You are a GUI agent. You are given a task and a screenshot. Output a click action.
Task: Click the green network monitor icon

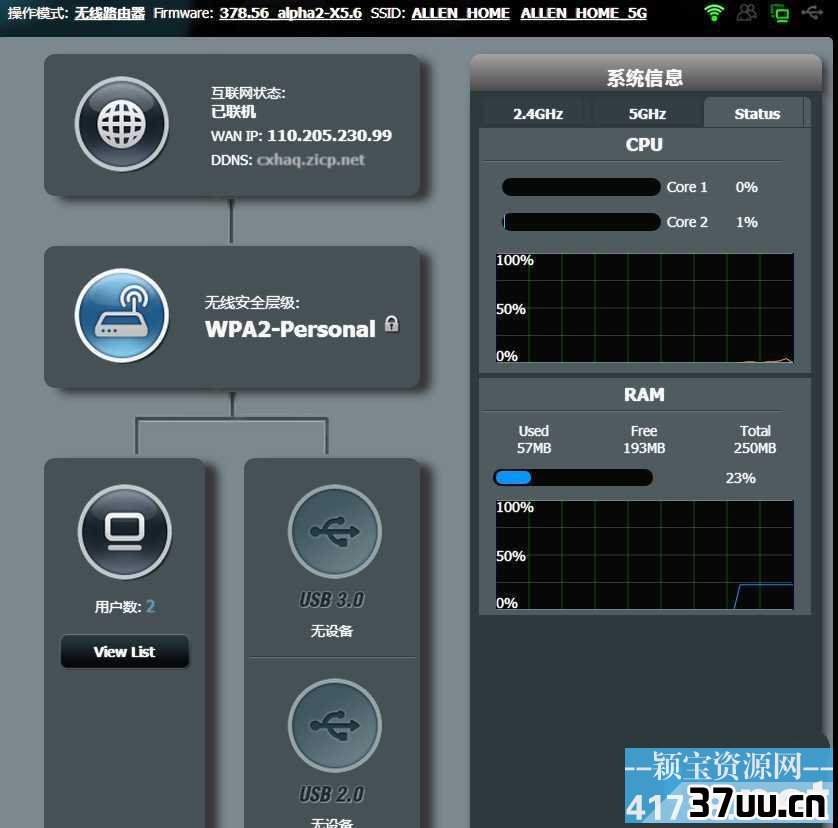pos(780,13)
